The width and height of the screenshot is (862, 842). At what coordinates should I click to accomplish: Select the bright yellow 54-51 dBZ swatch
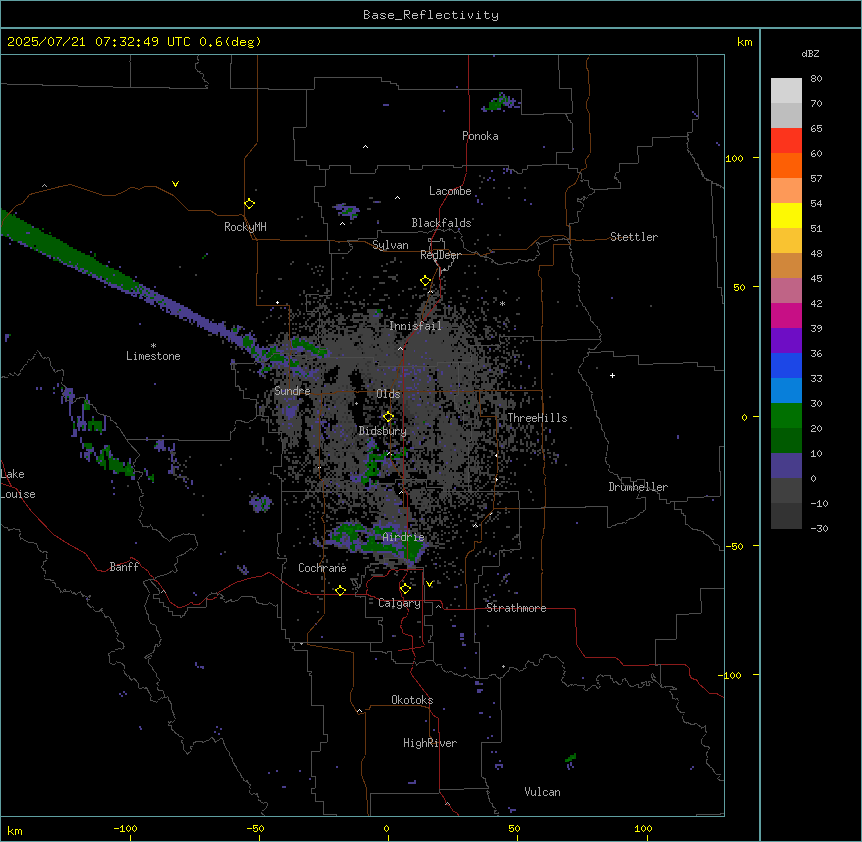pyautogui.click(x=786, y=215)
